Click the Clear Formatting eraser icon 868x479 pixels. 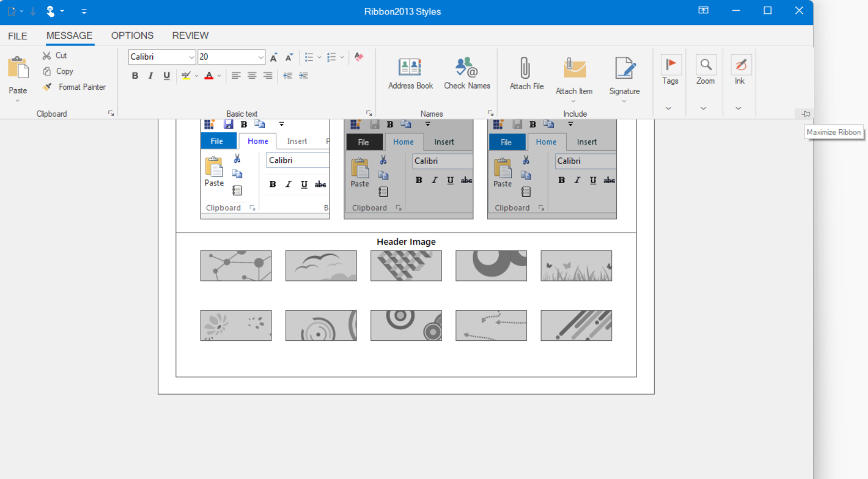tap(358, 57)
